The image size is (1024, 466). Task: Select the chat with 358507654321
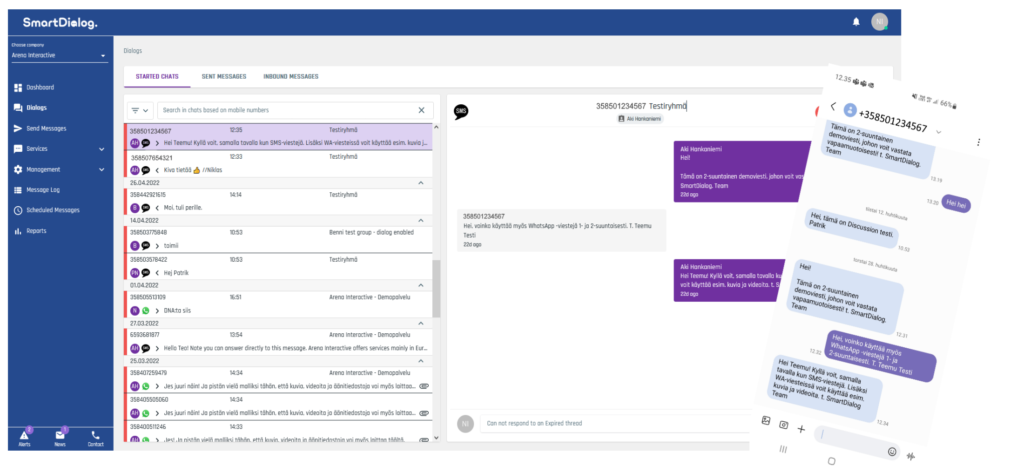278,164
